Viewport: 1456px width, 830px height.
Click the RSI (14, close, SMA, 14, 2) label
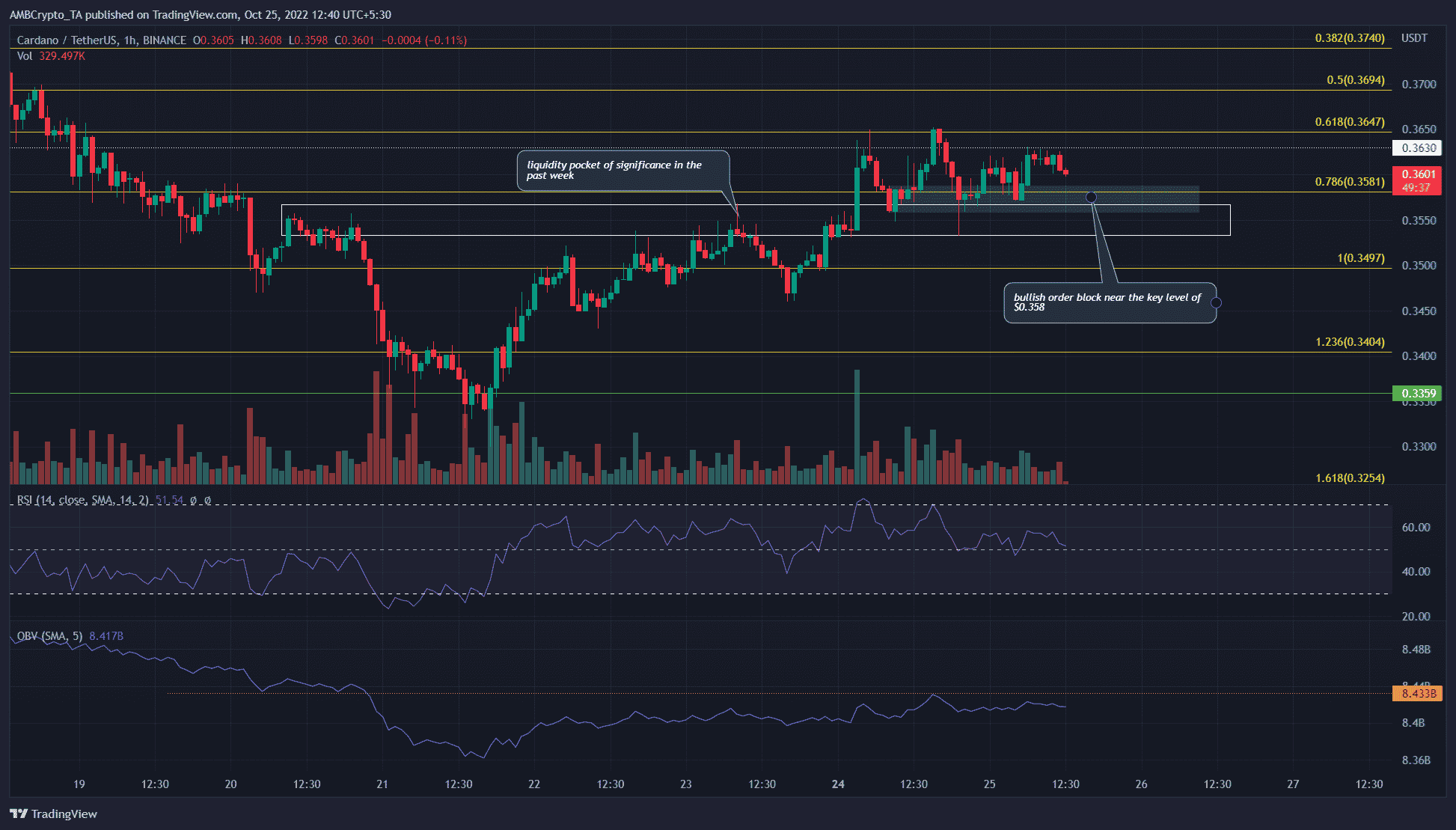[x=82, y=500]
